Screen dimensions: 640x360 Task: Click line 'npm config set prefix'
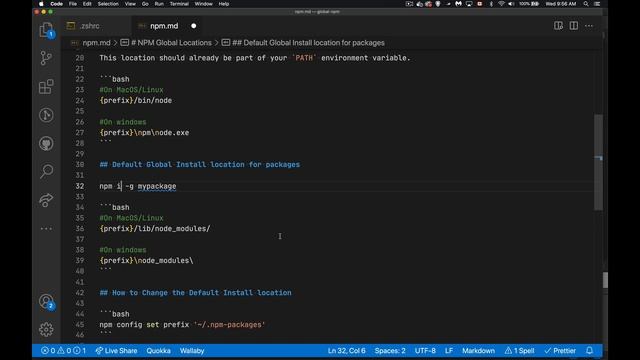point(182,324)
